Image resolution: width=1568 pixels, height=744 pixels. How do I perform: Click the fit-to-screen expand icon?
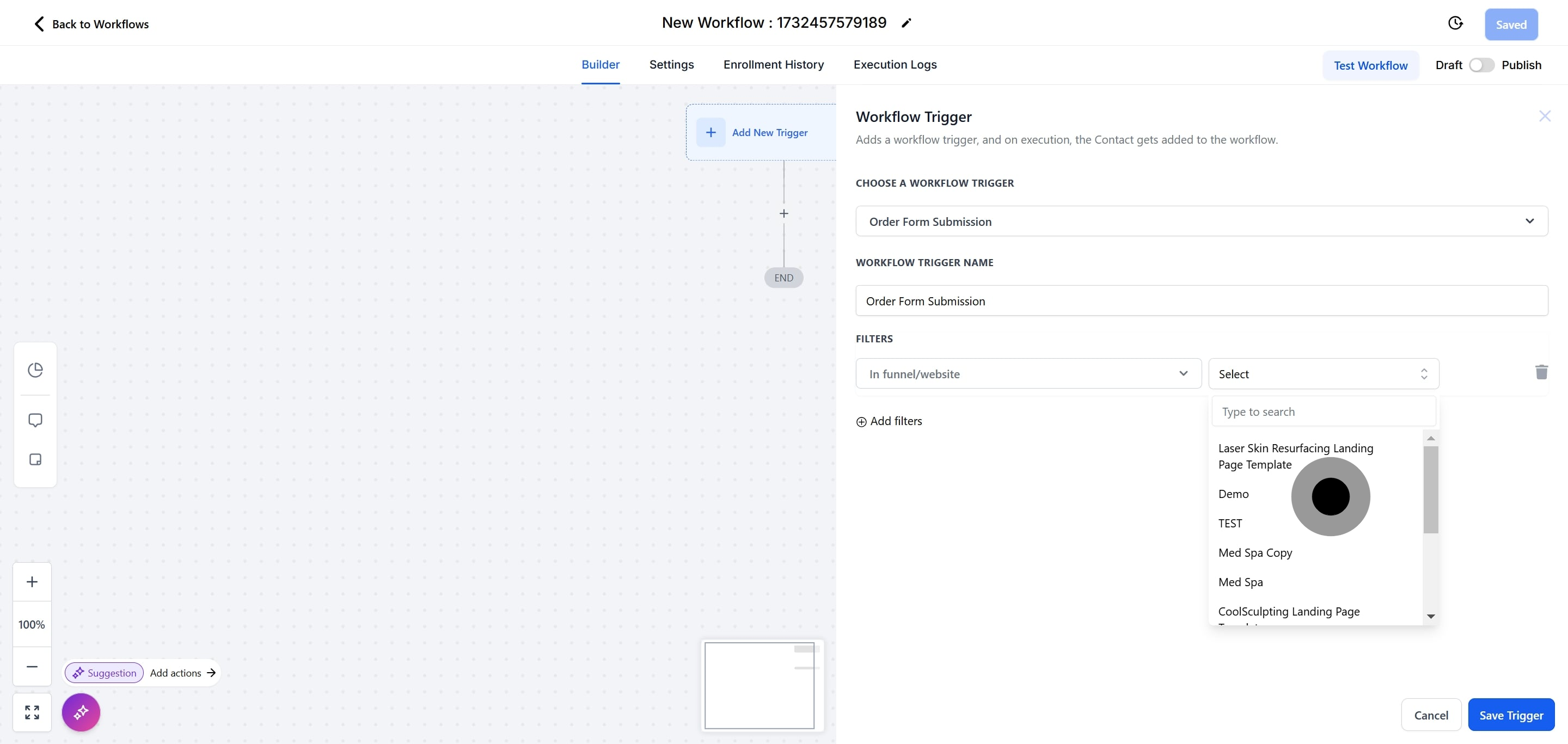click(32, 712)
